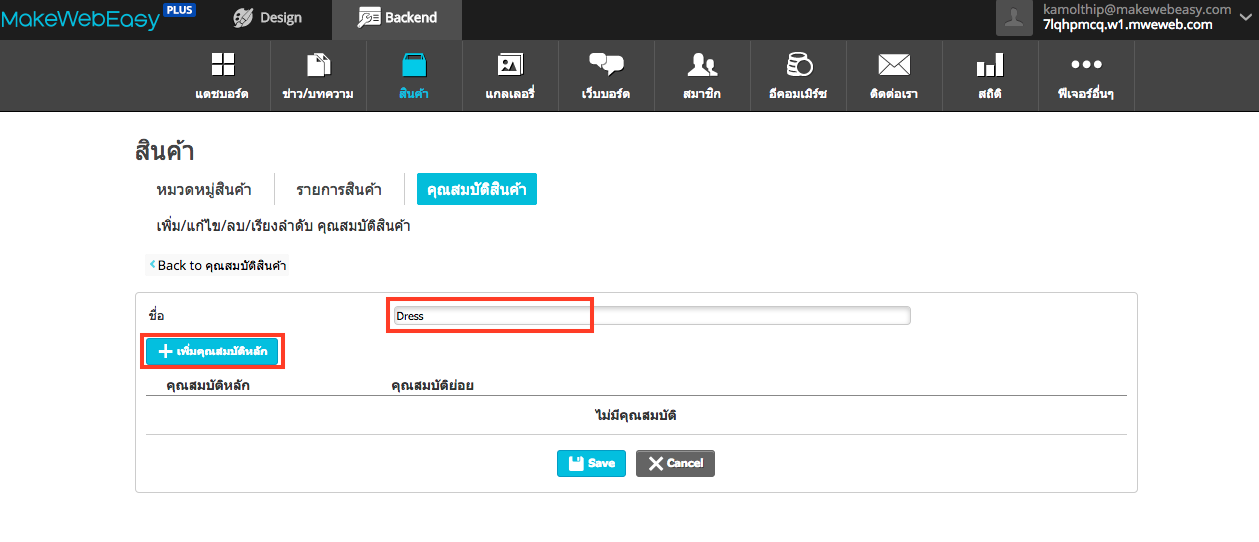
Task: Switch to the Design tab
Action: pos(266,18)
